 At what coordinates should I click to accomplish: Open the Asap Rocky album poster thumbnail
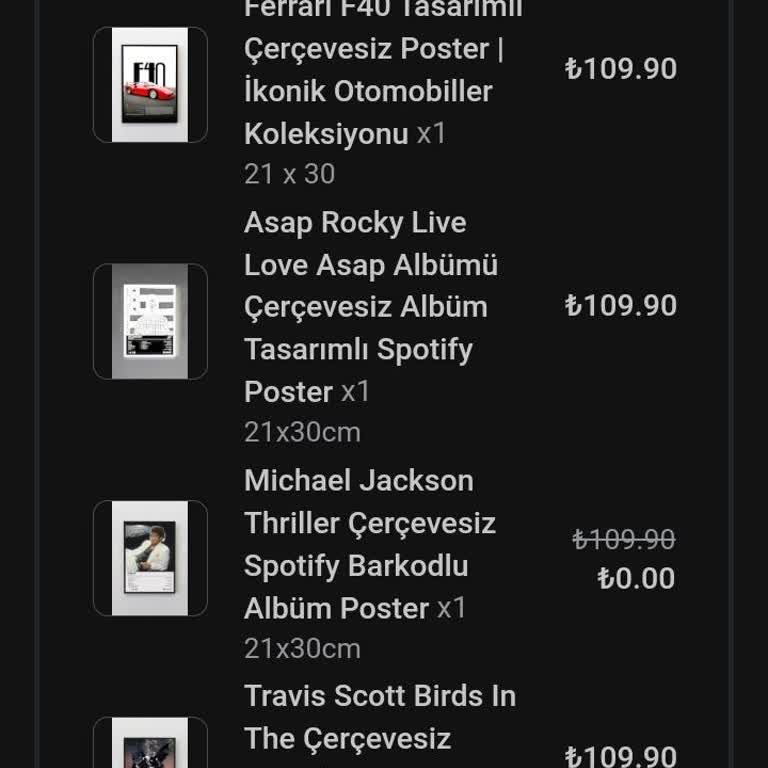[x=150, y=321]
